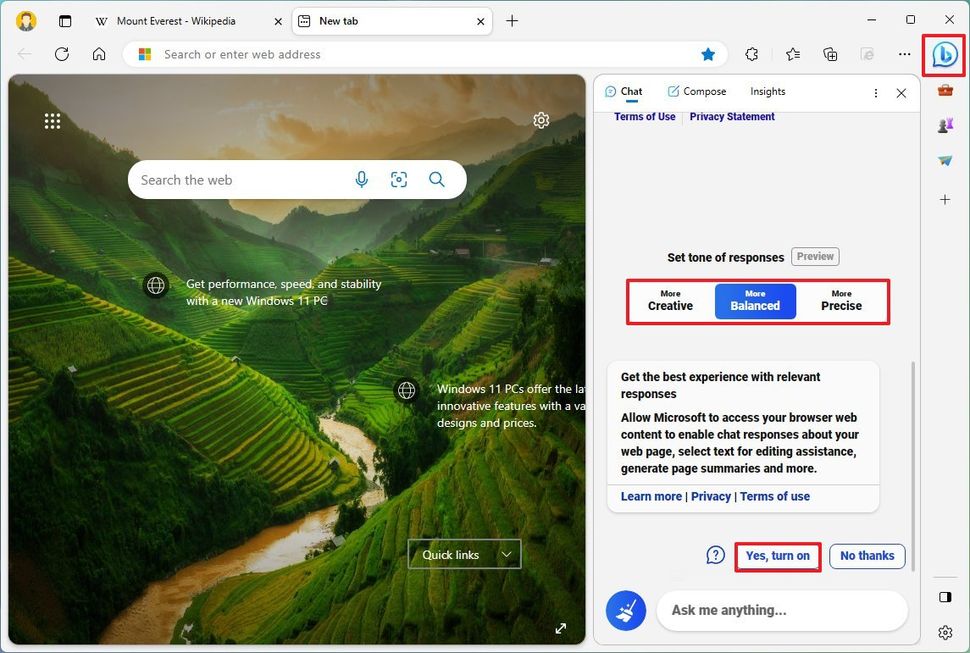Open the Games sidebar icon

pyautogui.click(x=944, y=124)
